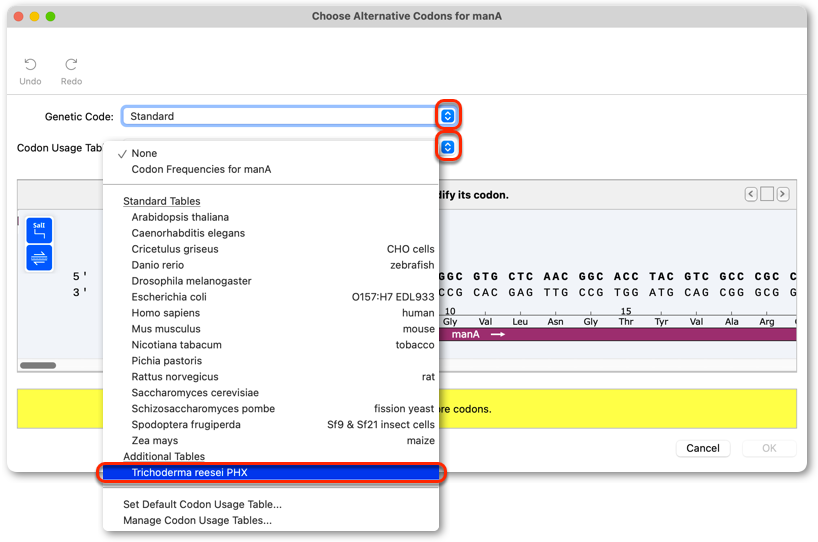Choose Homo sapiens human table
The image size is (818, 542).
pyautogui.click(x=271, y=313)
